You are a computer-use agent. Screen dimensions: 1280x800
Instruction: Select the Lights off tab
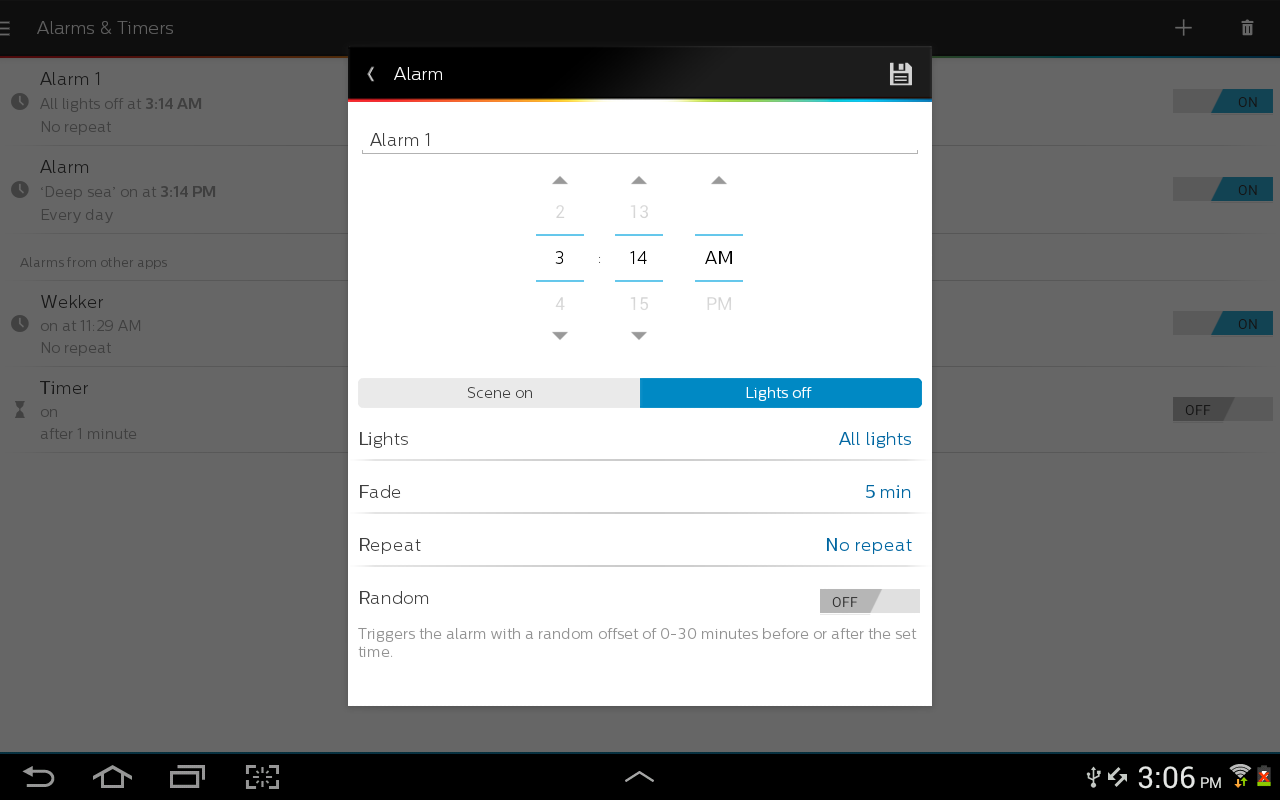click(x=780, y=392)
